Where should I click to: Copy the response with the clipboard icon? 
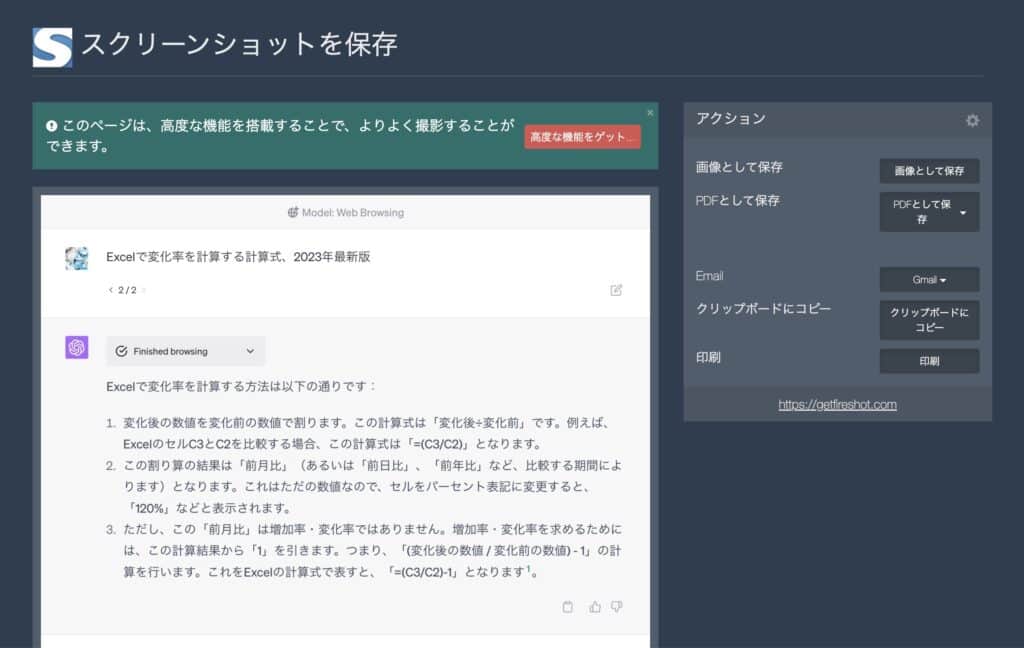pos(568,606)
